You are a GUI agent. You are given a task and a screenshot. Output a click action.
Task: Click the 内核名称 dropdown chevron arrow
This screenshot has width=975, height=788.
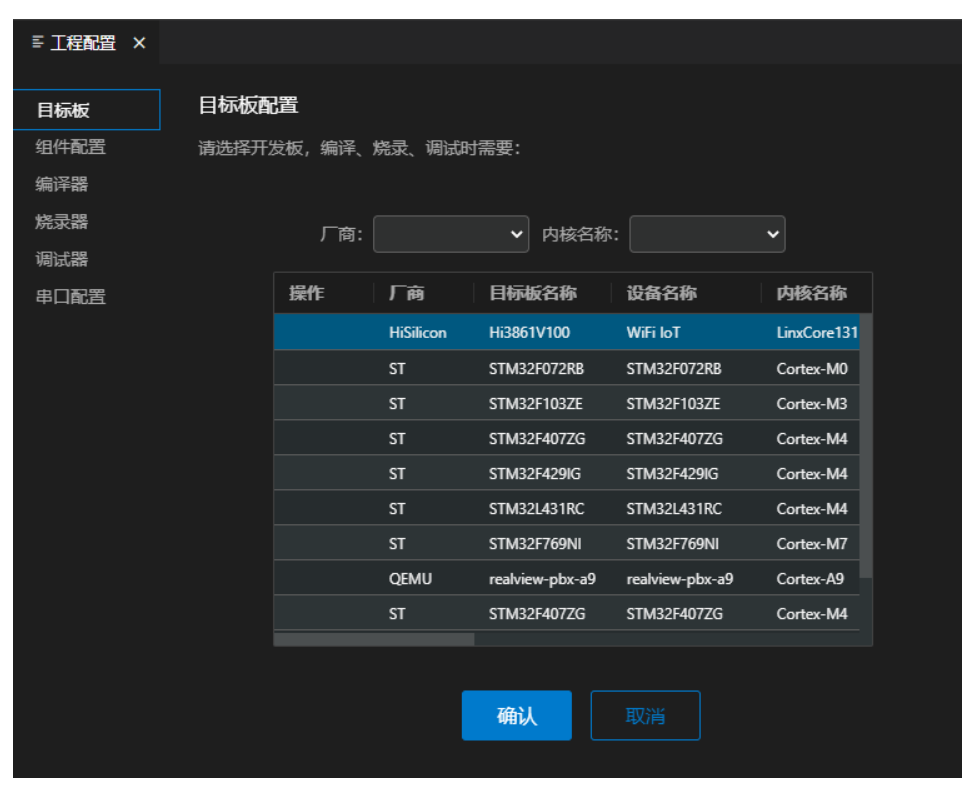click(x=772, y=234)
